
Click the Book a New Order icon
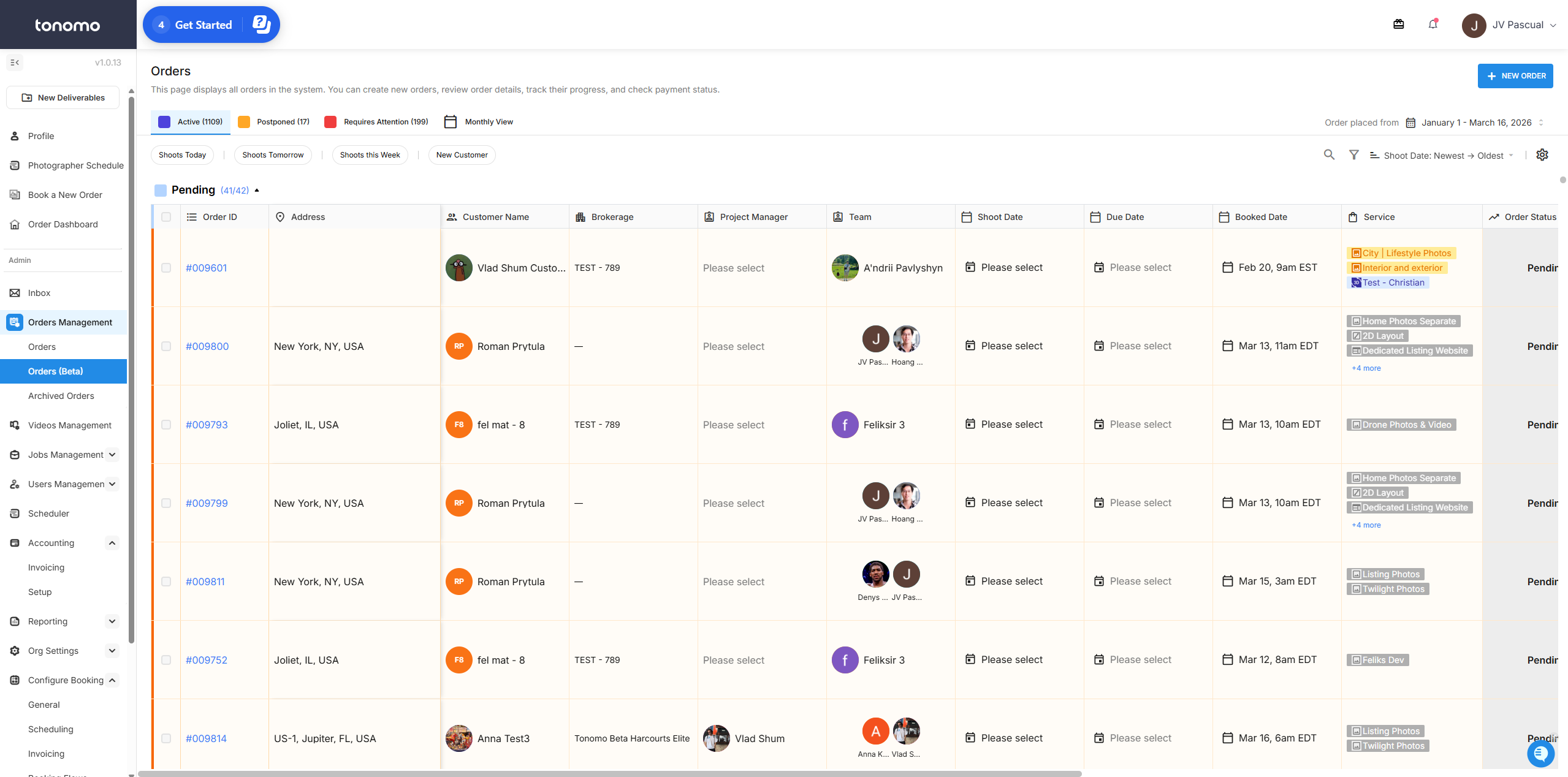coord(15,195)
